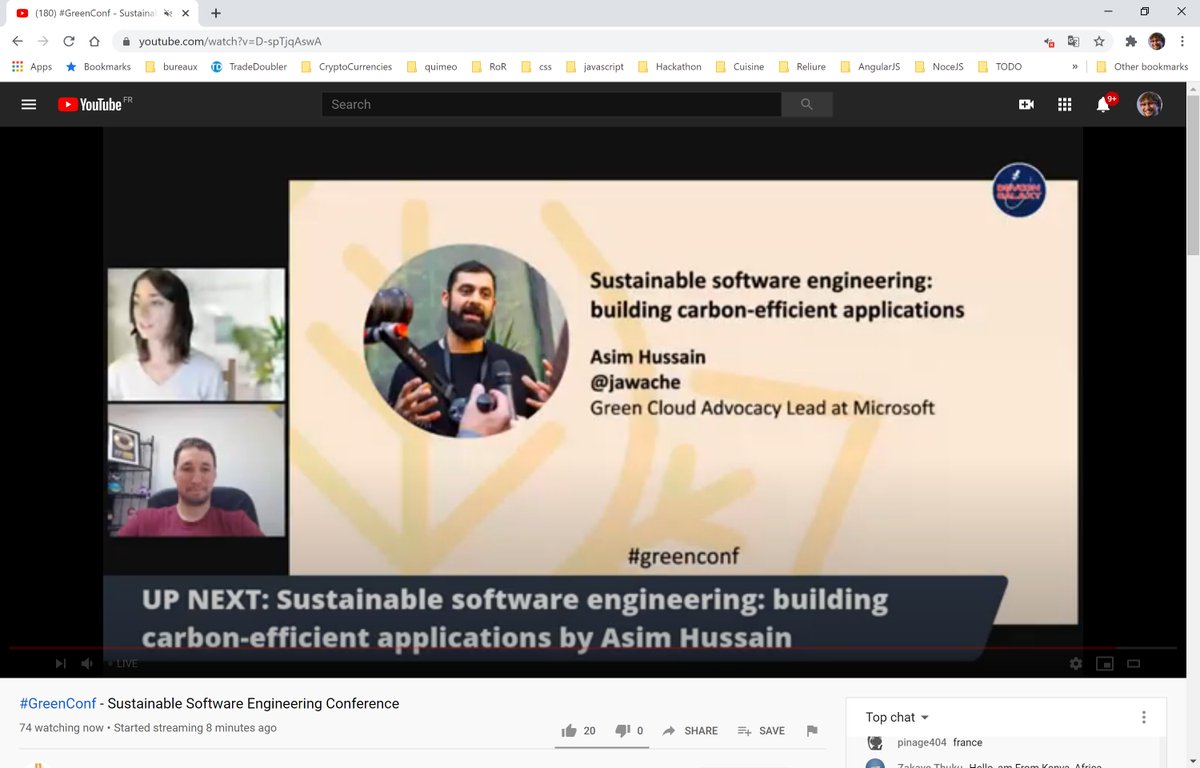1200x768 pixels.
Task: Open the javascript bookmark folder
Action: click(595, 67)
